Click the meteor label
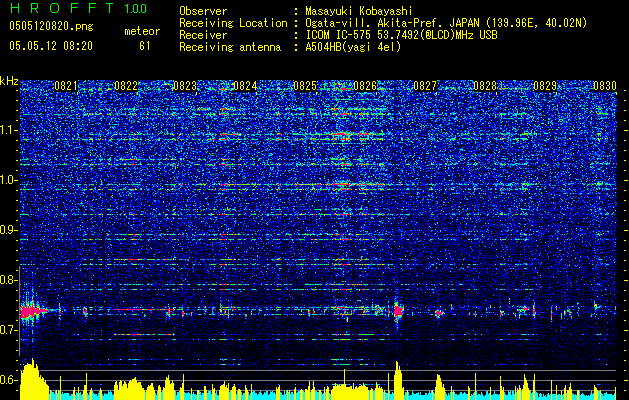Screen dimensions: 629x400 [x=142, y=31]
